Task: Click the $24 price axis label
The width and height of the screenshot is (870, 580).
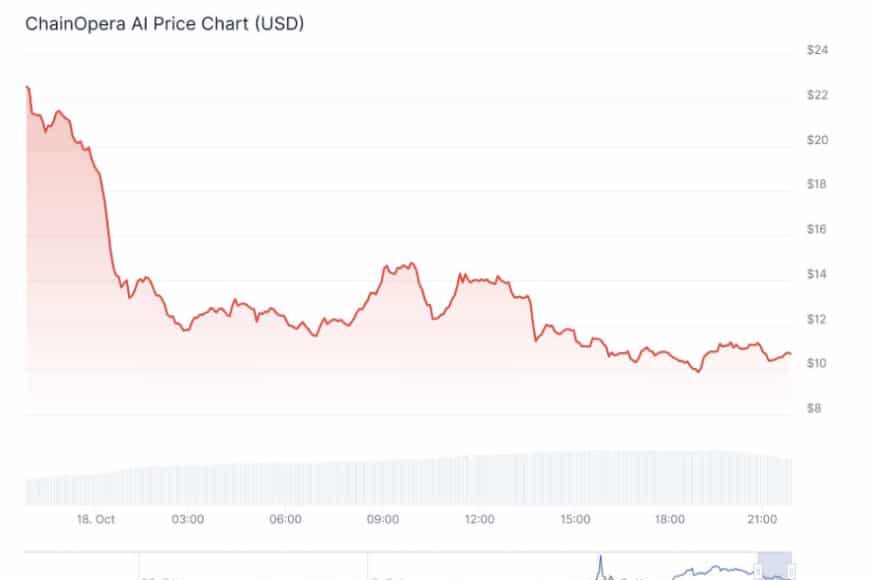Action: tap(818, 50)
